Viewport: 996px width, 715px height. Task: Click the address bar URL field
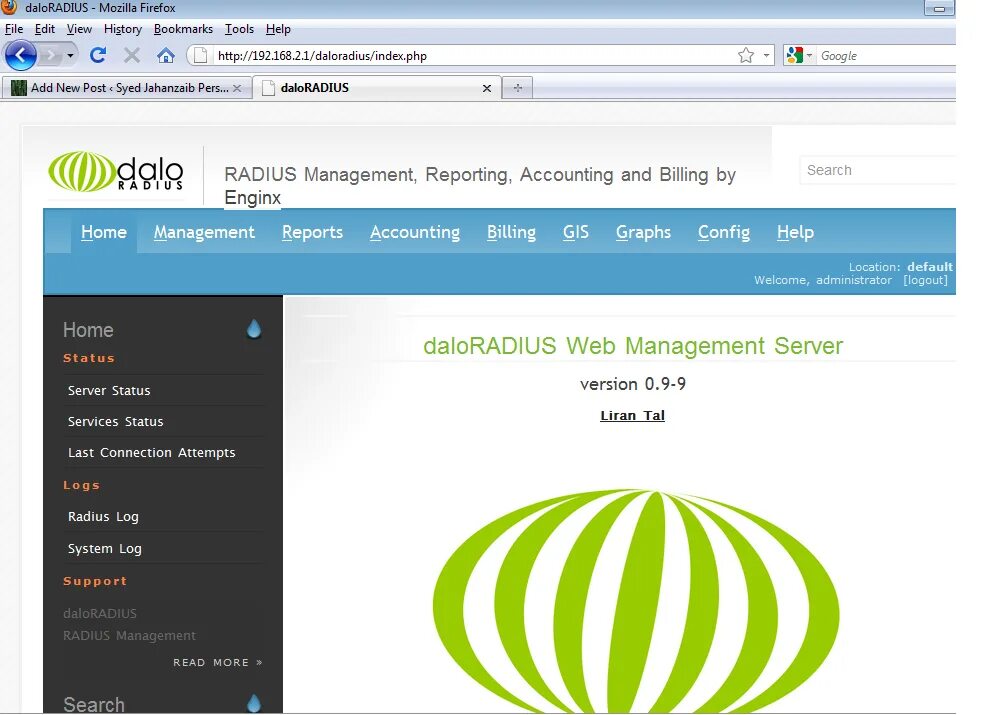473,55
